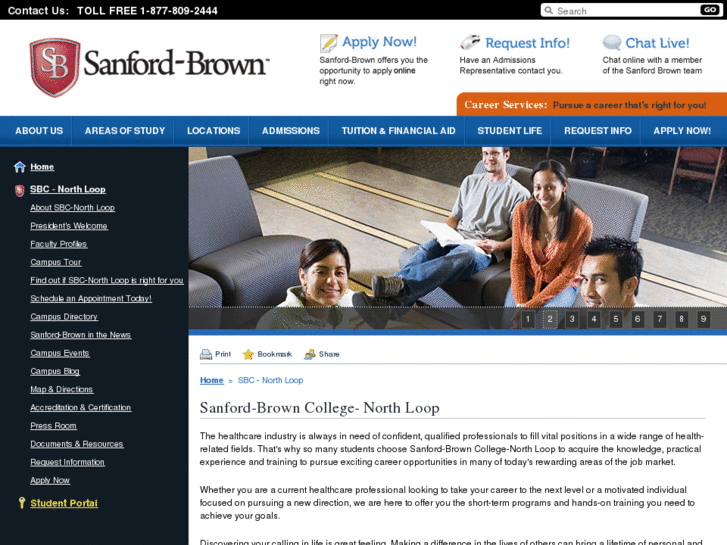Click the Print text link
Screen dimensions: 727x545
223,354
